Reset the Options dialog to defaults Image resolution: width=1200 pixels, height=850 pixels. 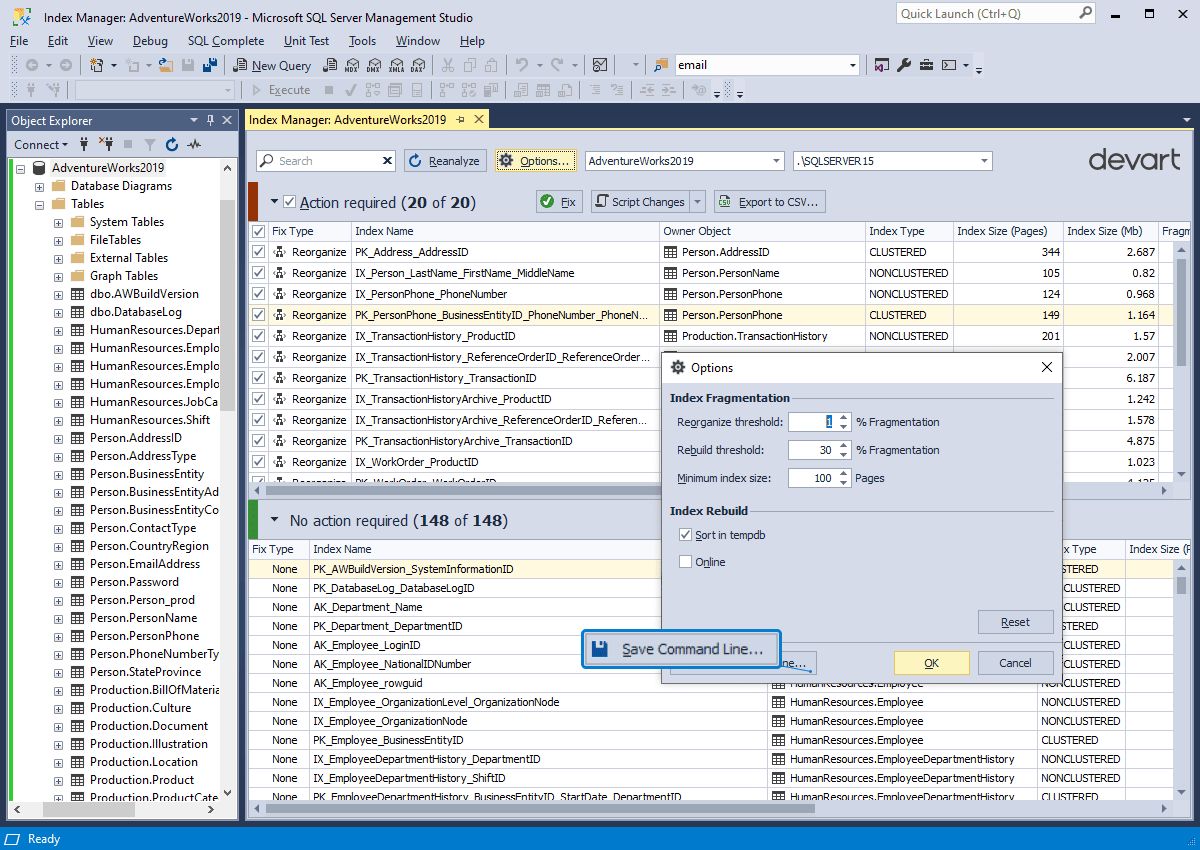(1014, 621)
